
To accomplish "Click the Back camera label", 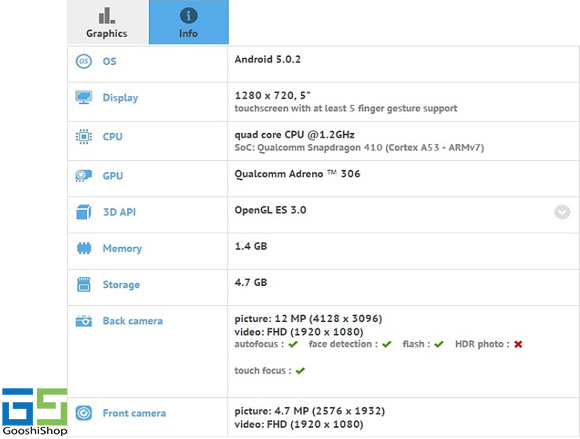I will coord(133,321).
